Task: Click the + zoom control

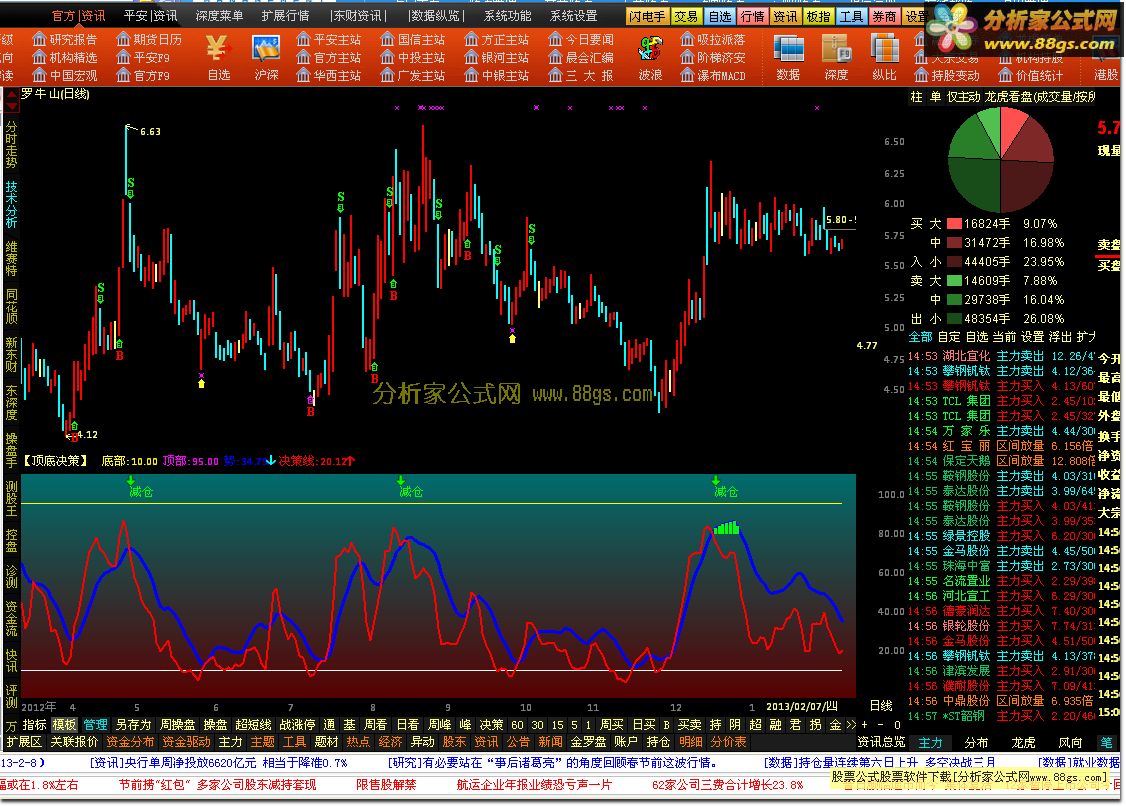Action: pos(865,725)
